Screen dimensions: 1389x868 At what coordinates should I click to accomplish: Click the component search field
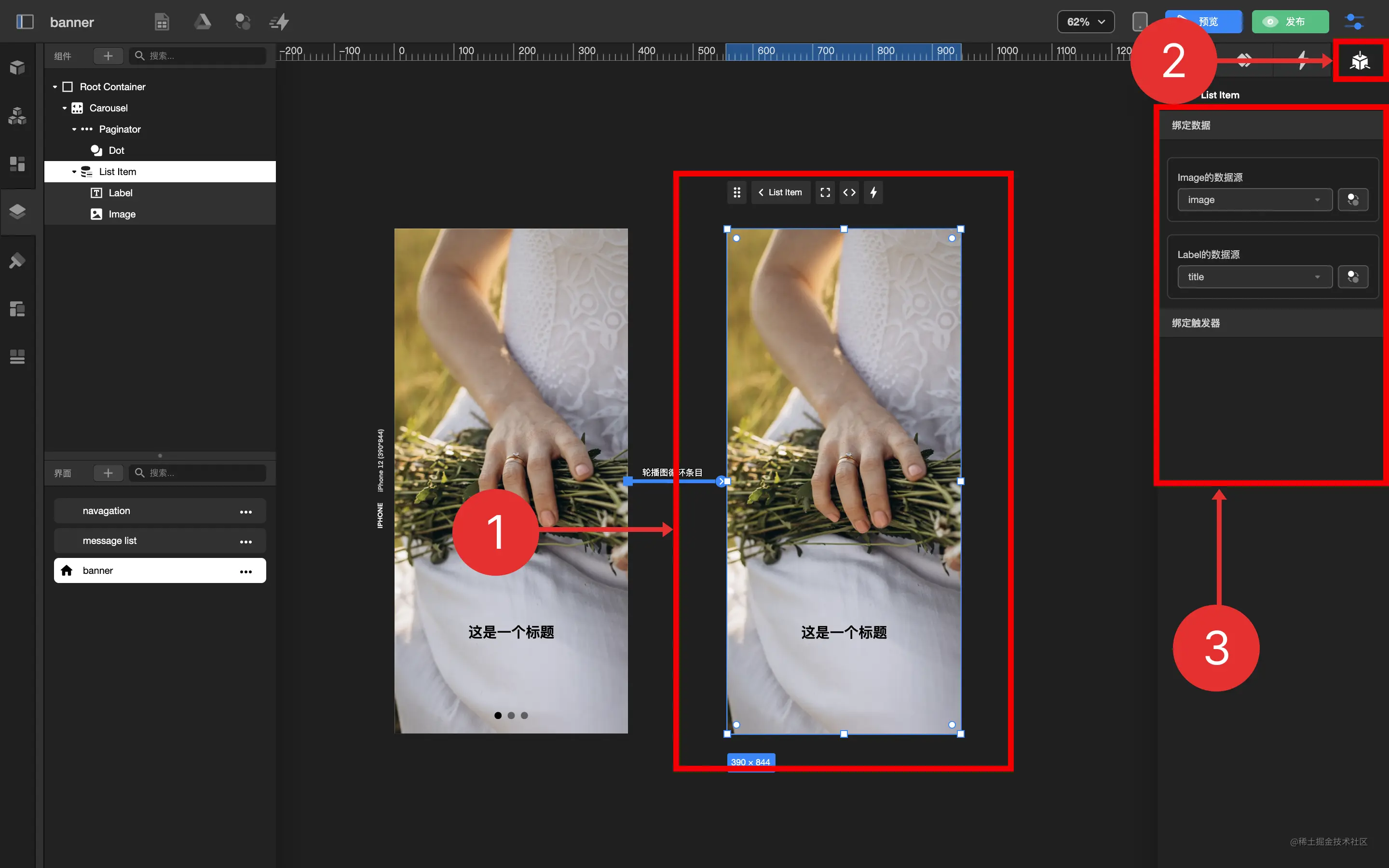198,55
